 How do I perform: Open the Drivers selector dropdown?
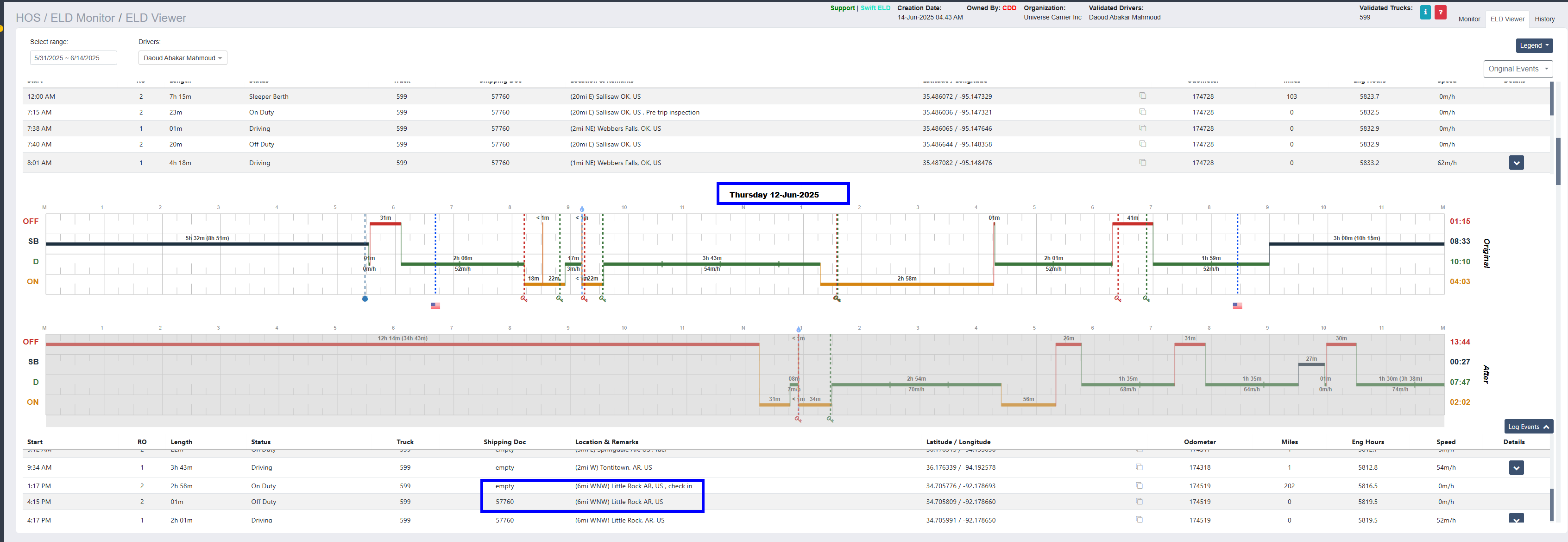(x=183, y=58)
